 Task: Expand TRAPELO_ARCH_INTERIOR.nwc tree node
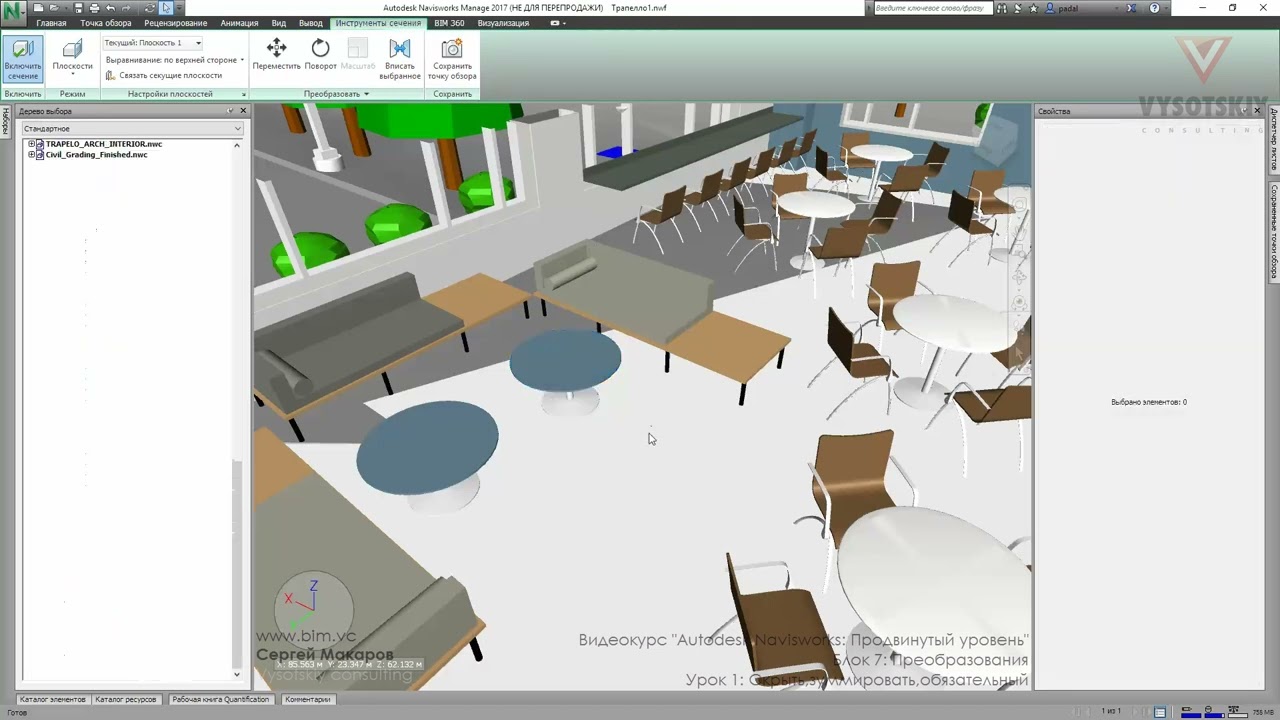click(31, 144)
